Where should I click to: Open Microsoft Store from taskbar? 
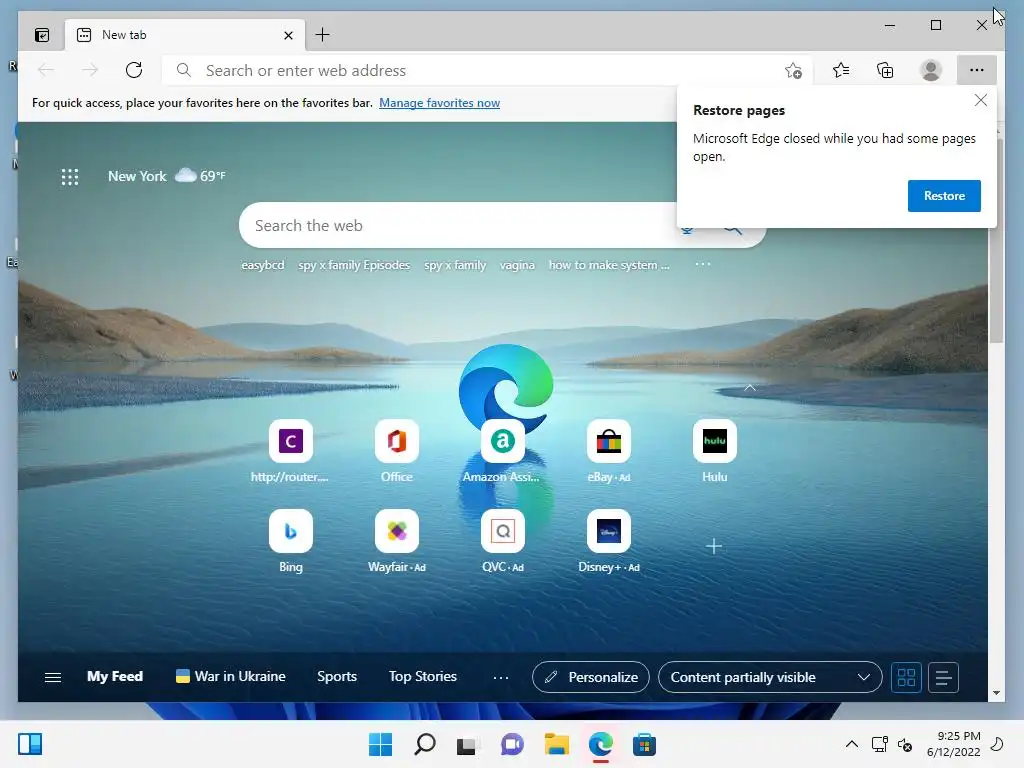tap(644, 744)
